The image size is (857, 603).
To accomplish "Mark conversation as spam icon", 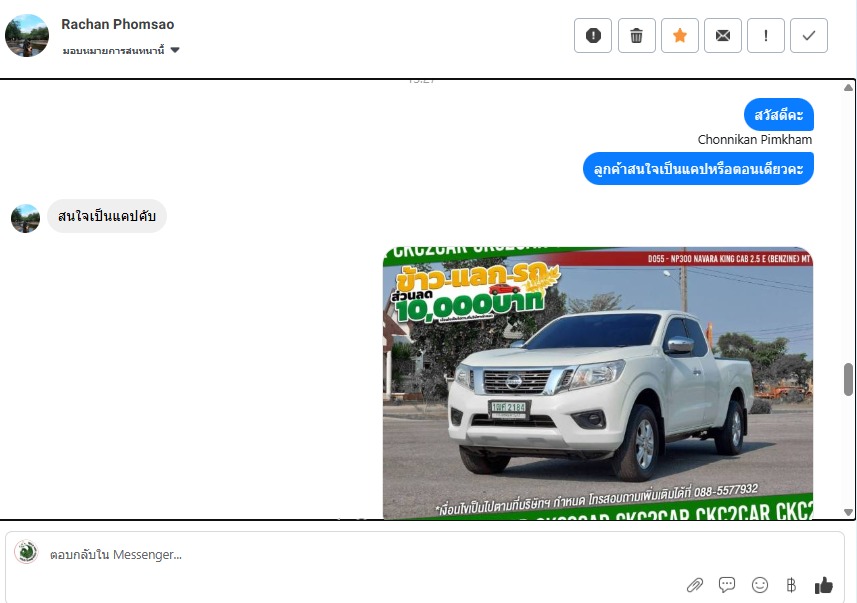I will coord(593,36).
